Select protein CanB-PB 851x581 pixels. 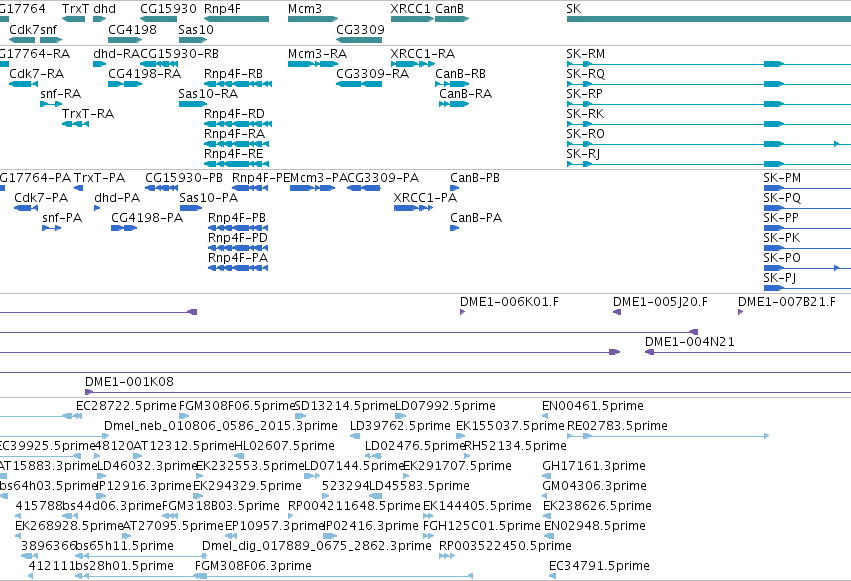[474, 178]
